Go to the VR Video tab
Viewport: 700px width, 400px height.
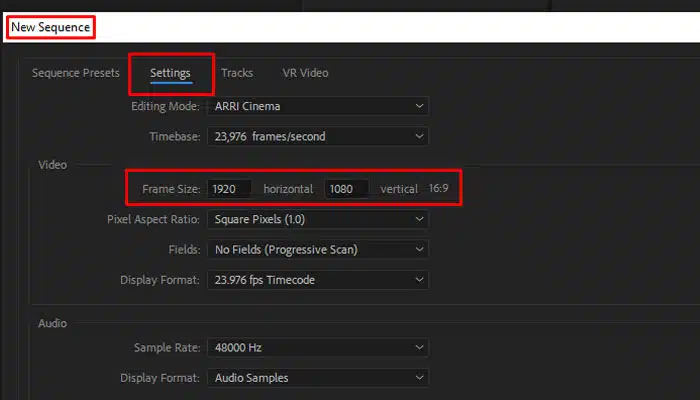(305, 73)
